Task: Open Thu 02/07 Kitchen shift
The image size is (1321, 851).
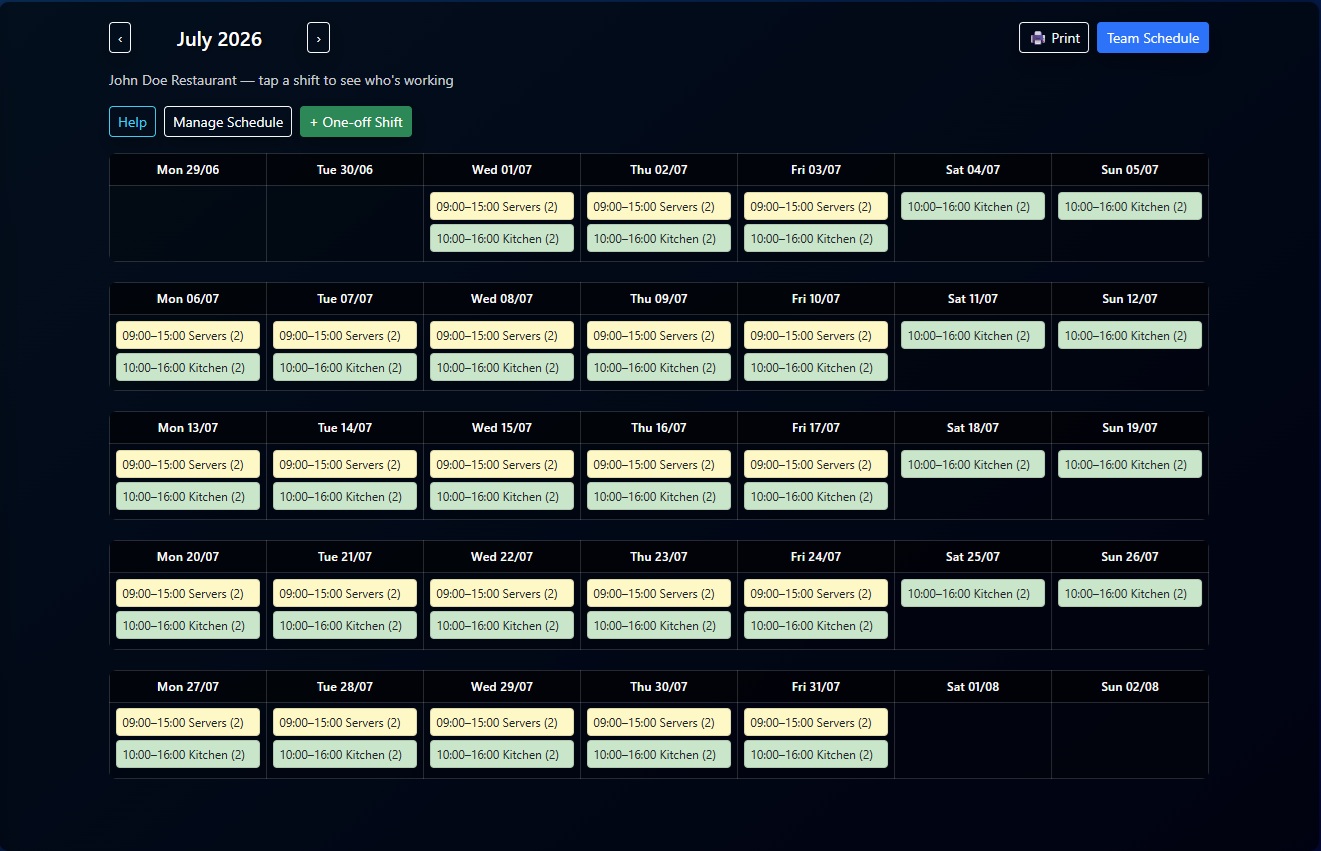Action: (659, 238)
